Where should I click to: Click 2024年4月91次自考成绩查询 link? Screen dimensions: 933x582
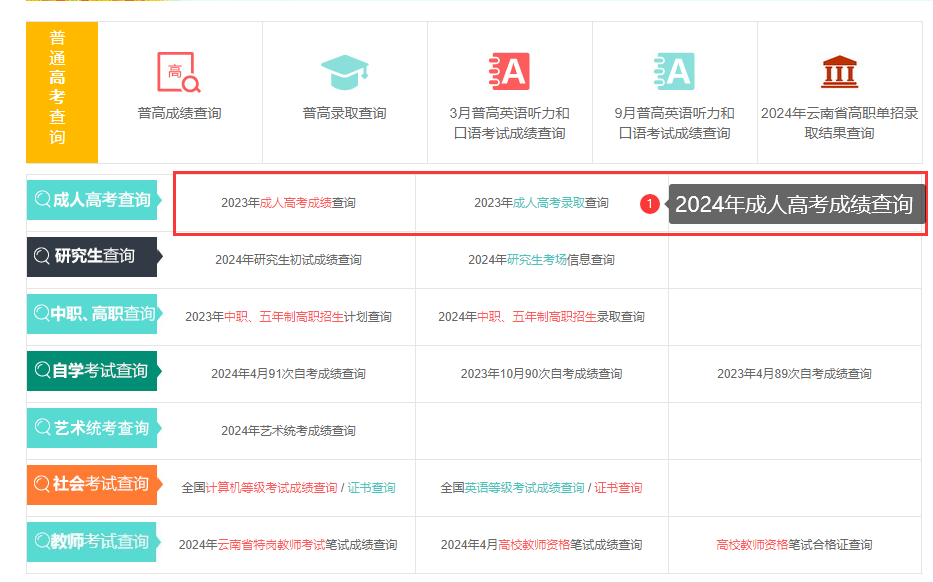coord(288,374)
